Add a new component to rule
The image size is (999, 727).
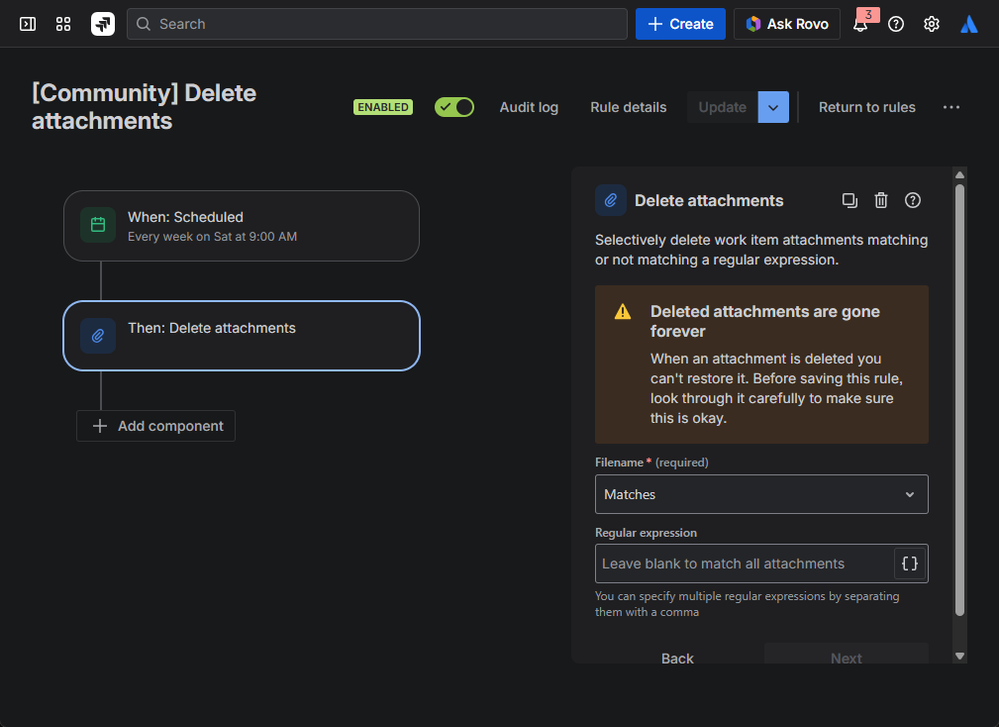tap(156, 426)
